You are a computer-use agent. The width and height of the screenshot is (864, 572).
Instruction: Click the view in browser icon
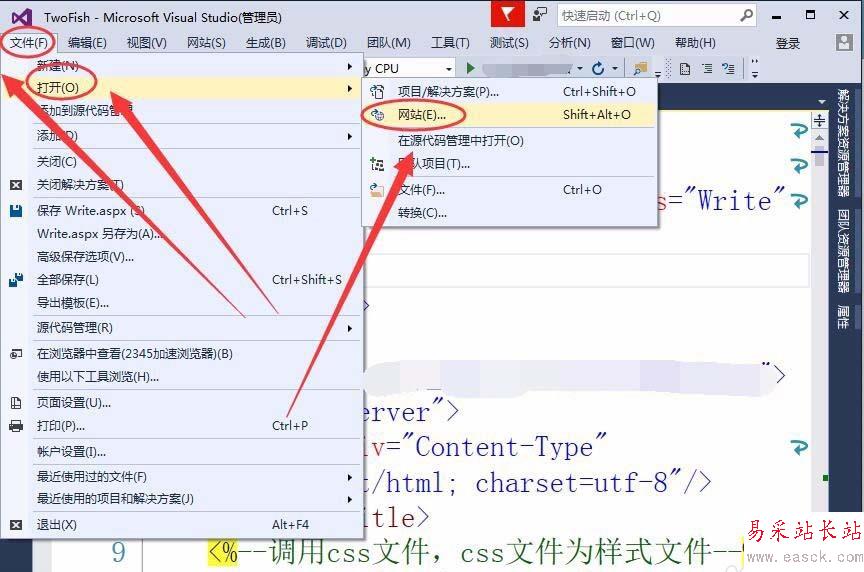16,354
